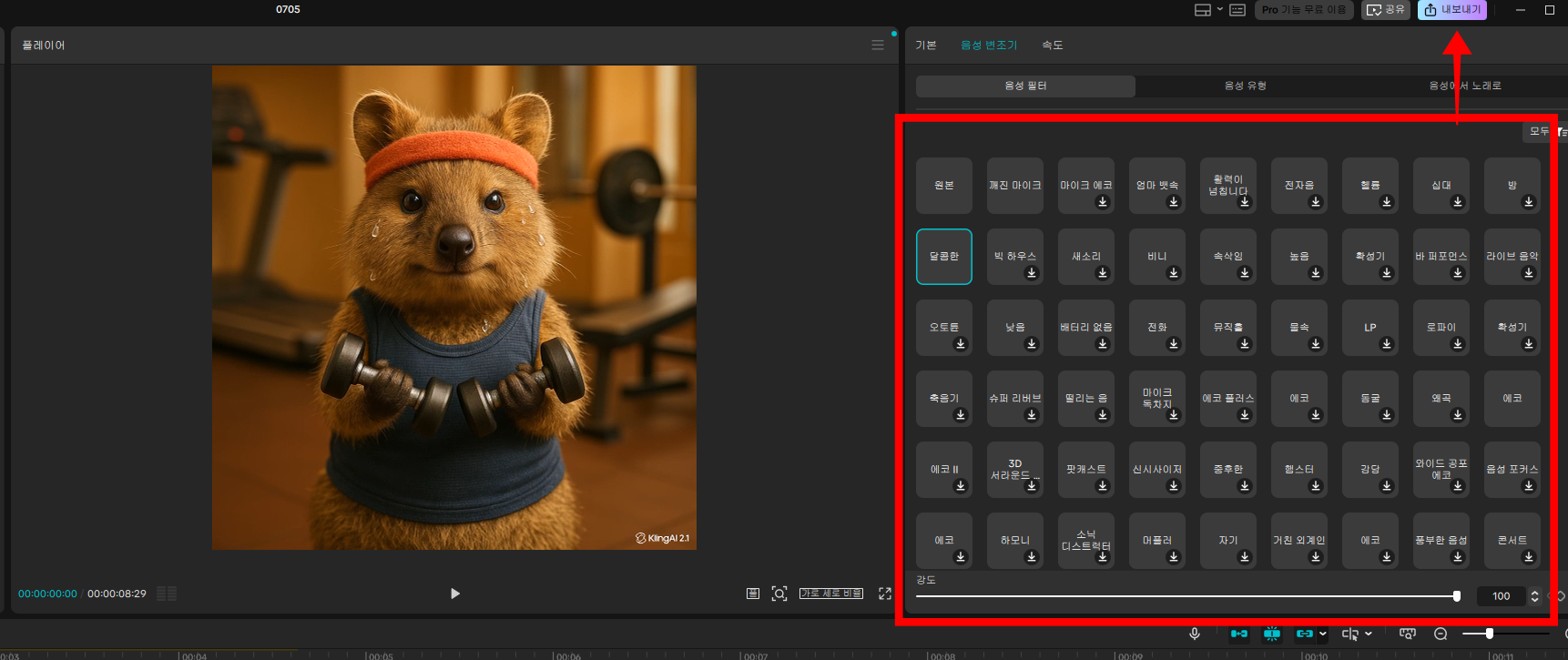Image resolution: width=1568 pixels, height=660 pixels.
Task: Toggle clip linkage in the timeline toolbar
Action: pos(1305,634)
